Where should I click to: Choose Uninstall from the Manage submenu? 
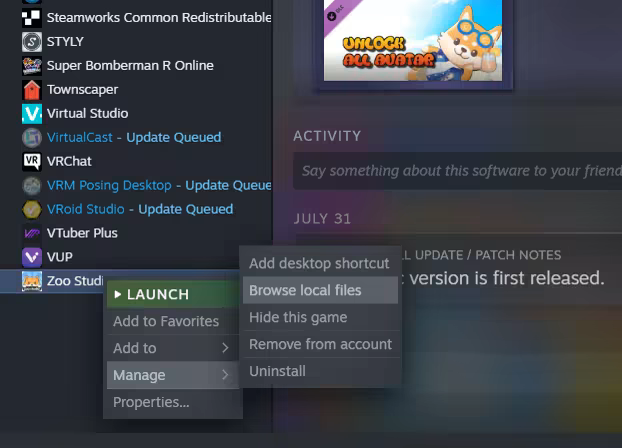[321, 371]
